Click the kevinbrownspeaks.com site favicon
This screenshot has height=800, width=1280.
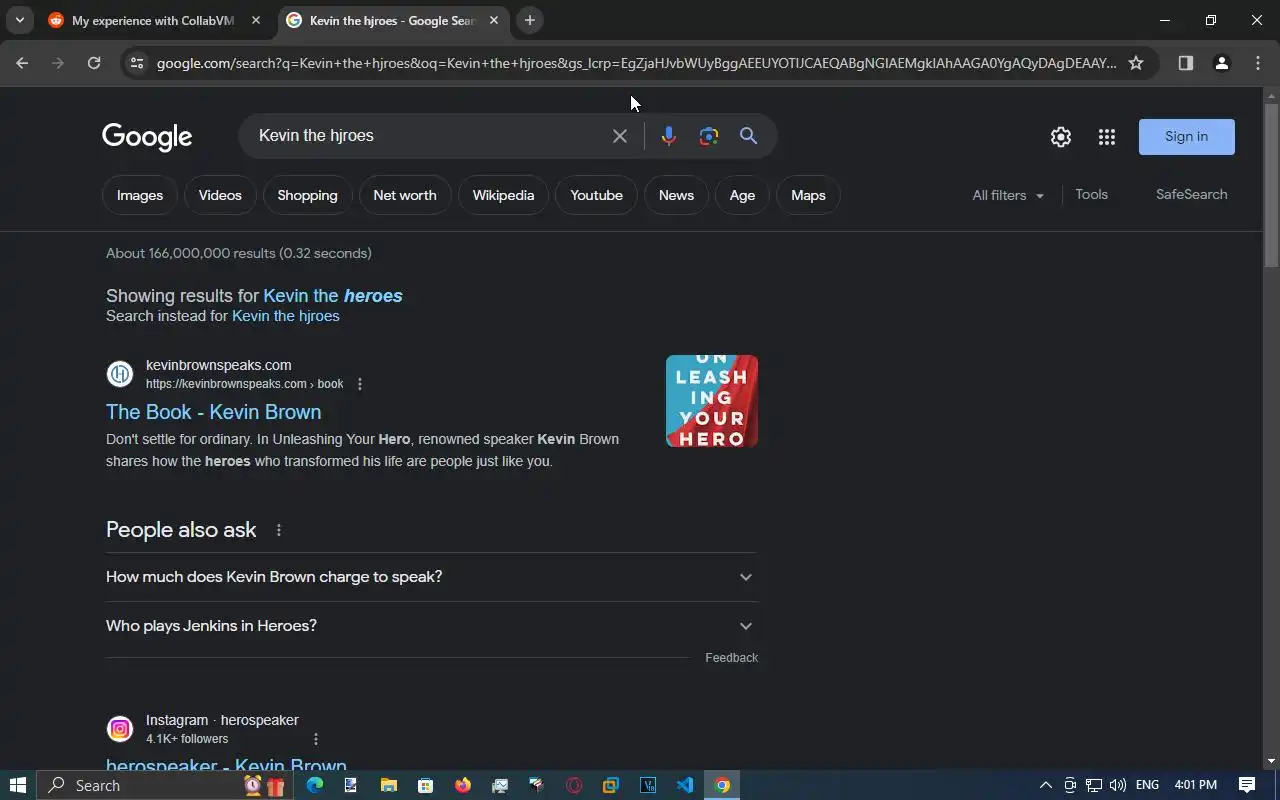coord(120,374)
